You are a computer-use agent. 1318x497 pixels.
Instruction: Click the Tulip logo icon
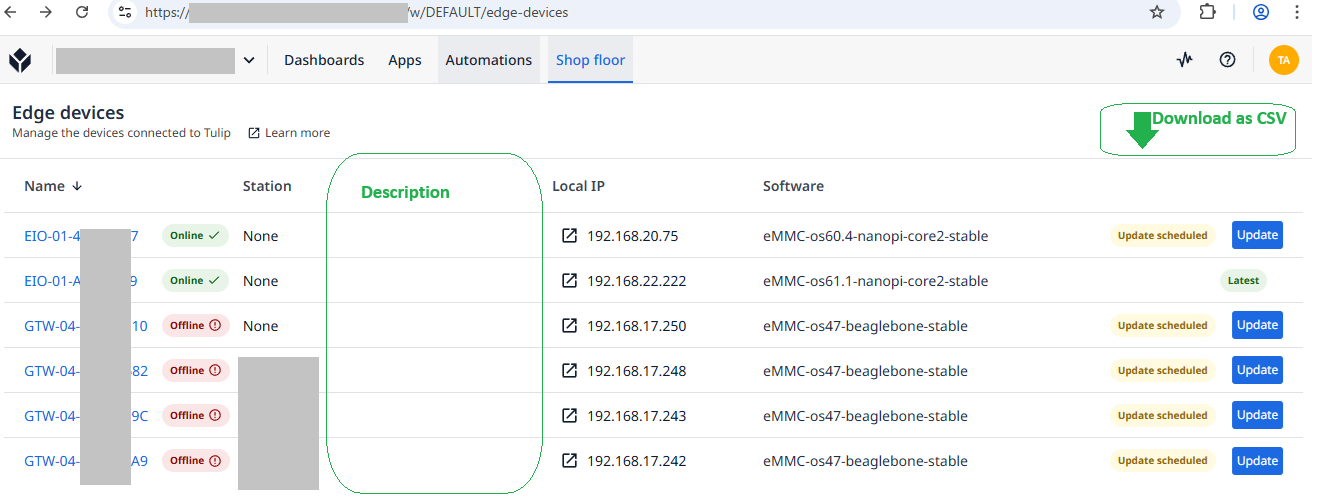point(20,61)
